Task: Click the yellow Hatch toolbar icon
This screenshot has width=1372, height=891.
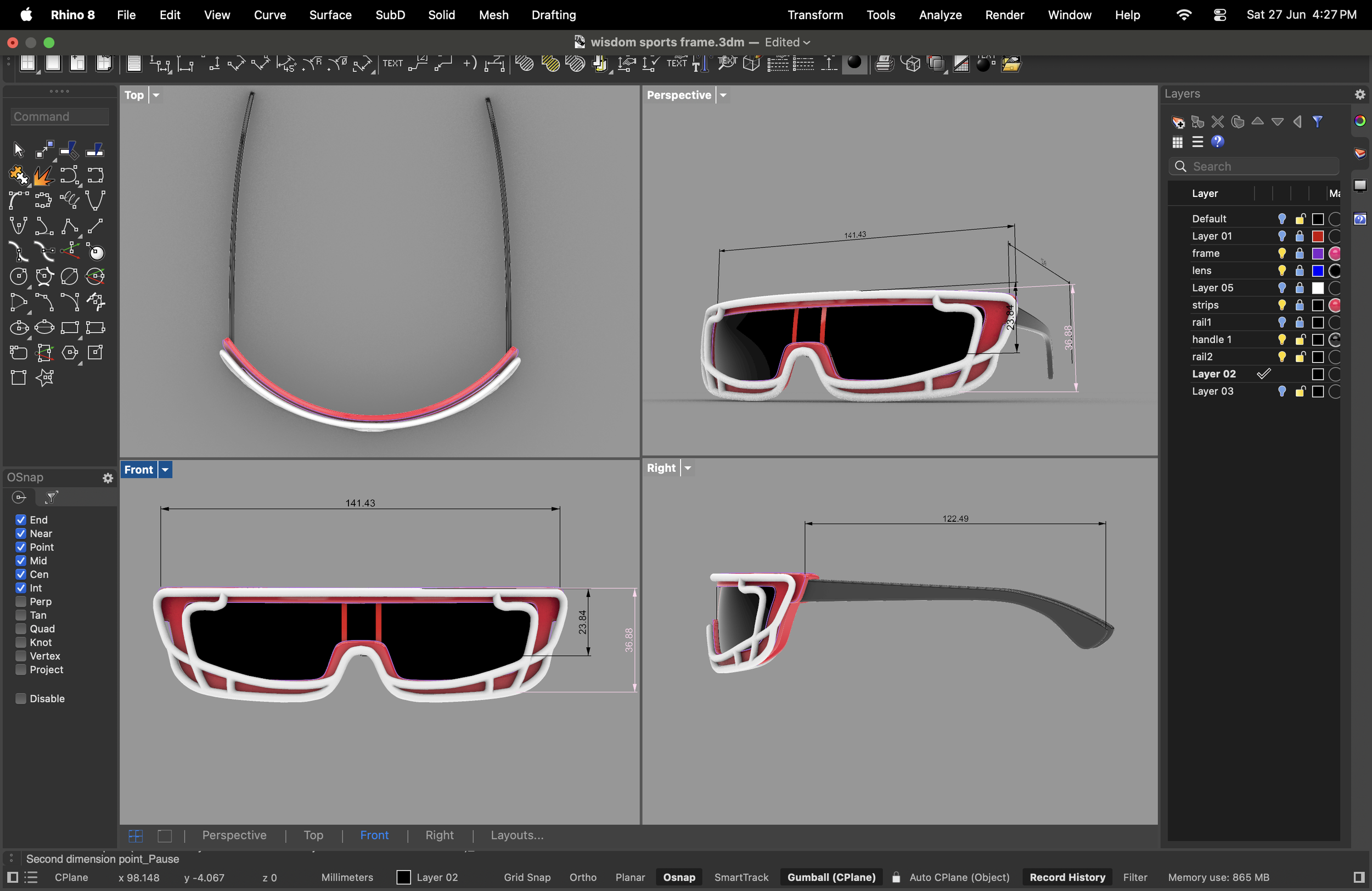Action: 550,64
